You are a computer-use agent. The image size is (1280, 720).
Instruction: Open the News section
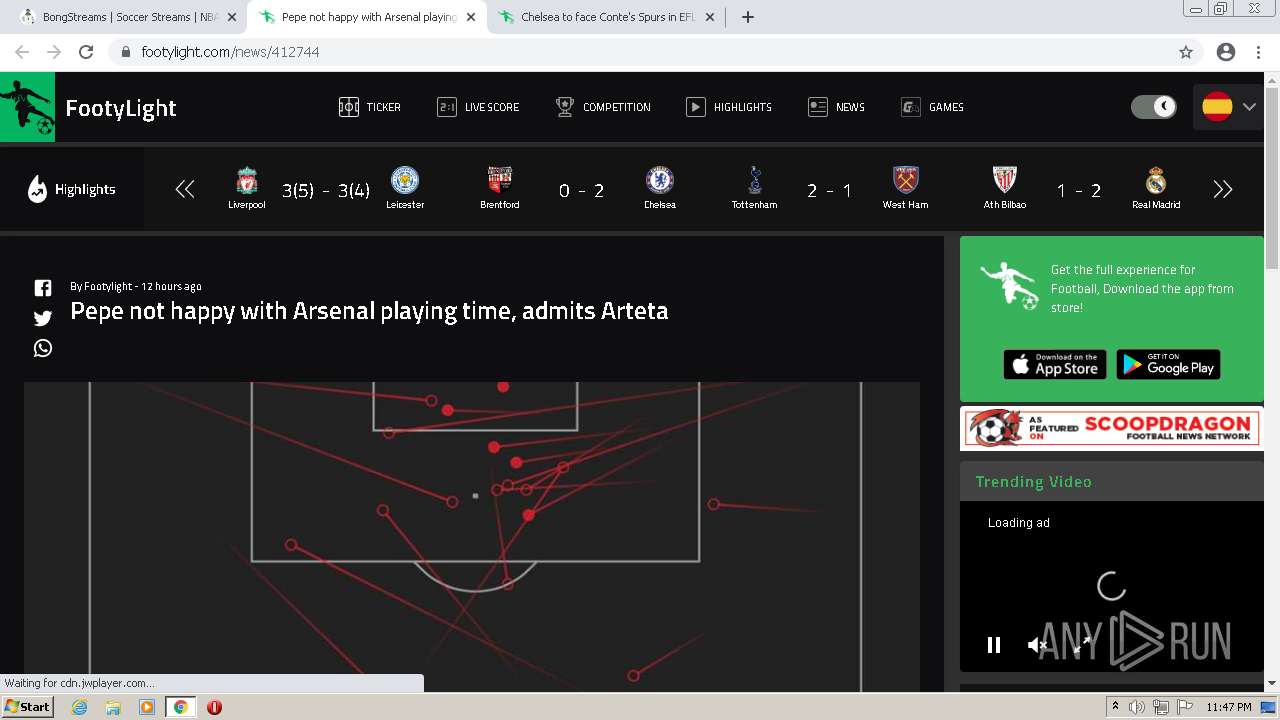coord(836,107)
